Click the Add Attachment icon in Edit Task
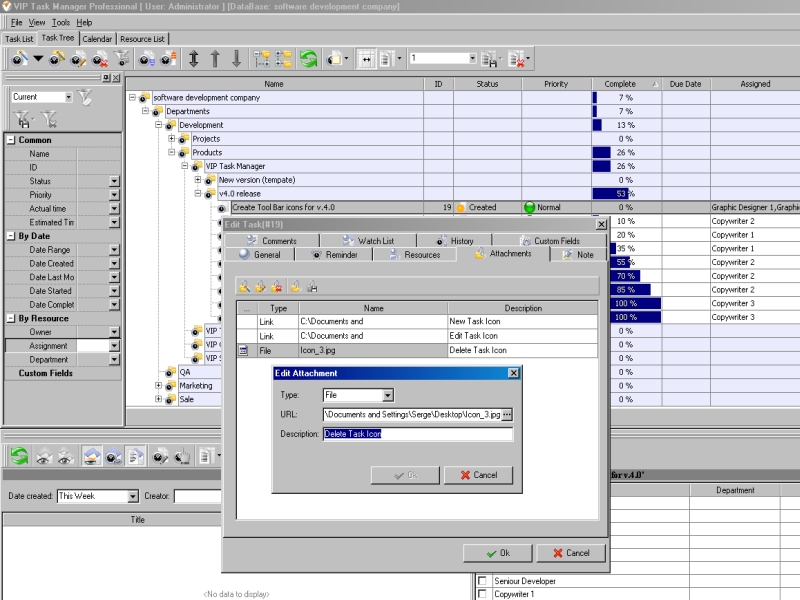Viewport: 800px width, 600px height. 244,287
